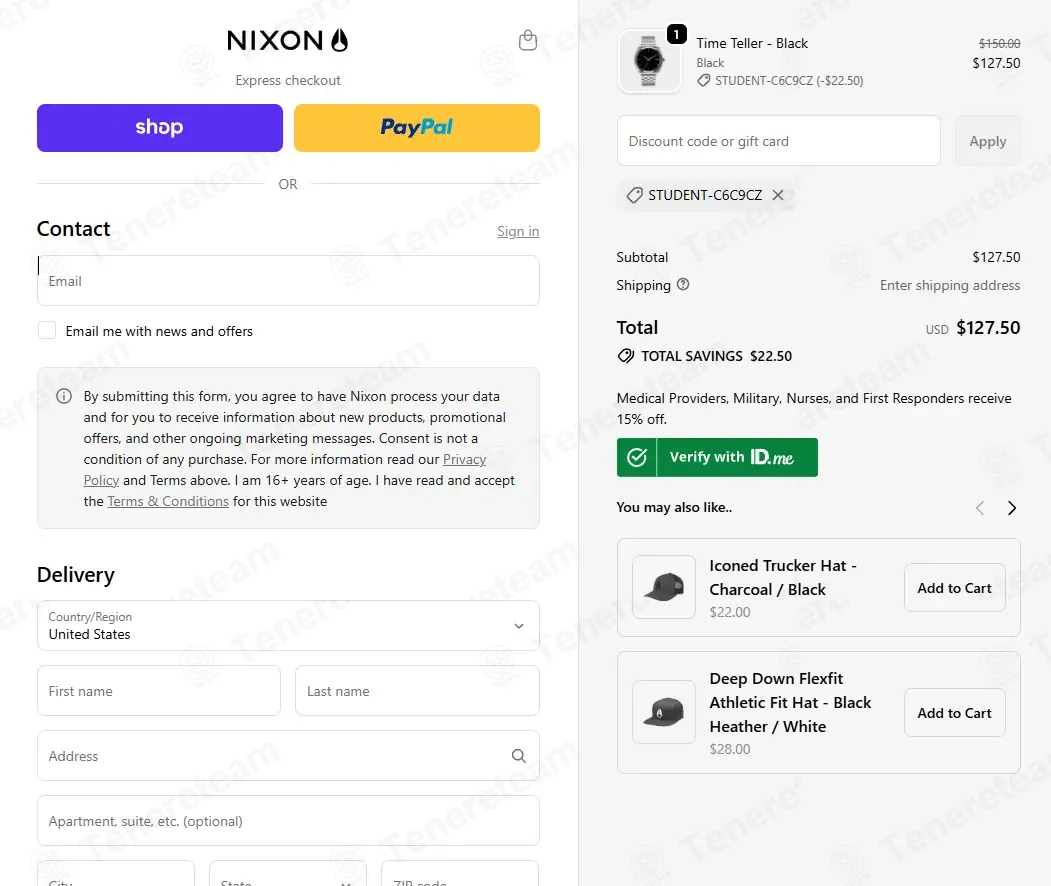Enable Email me with news and offers
Image resolution: width=1051 pixels, height=886 pixels.
pyautogui.click(x=47, y=330)
